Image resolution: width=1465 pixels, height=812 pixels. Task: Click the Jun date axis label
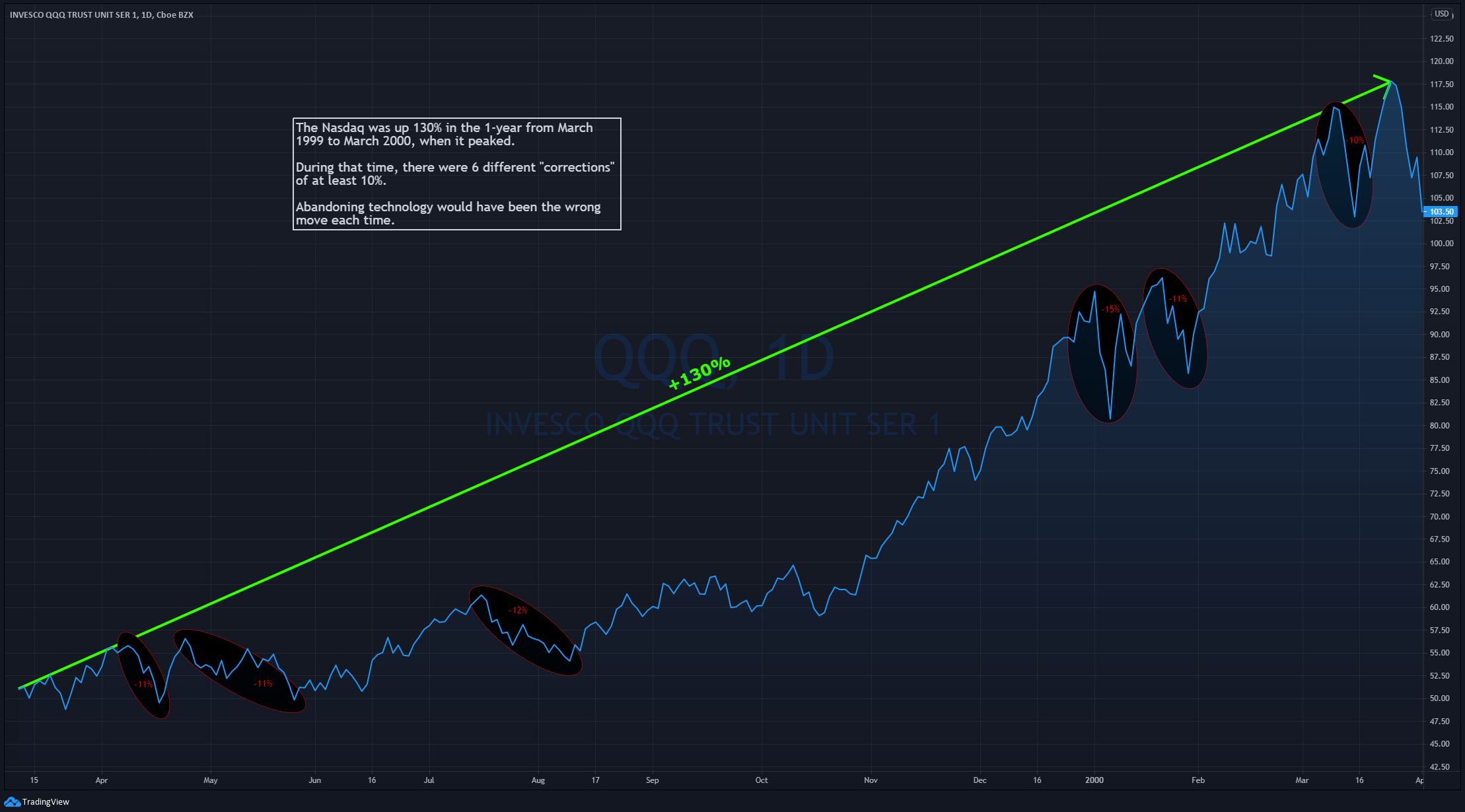click(315, 780)
